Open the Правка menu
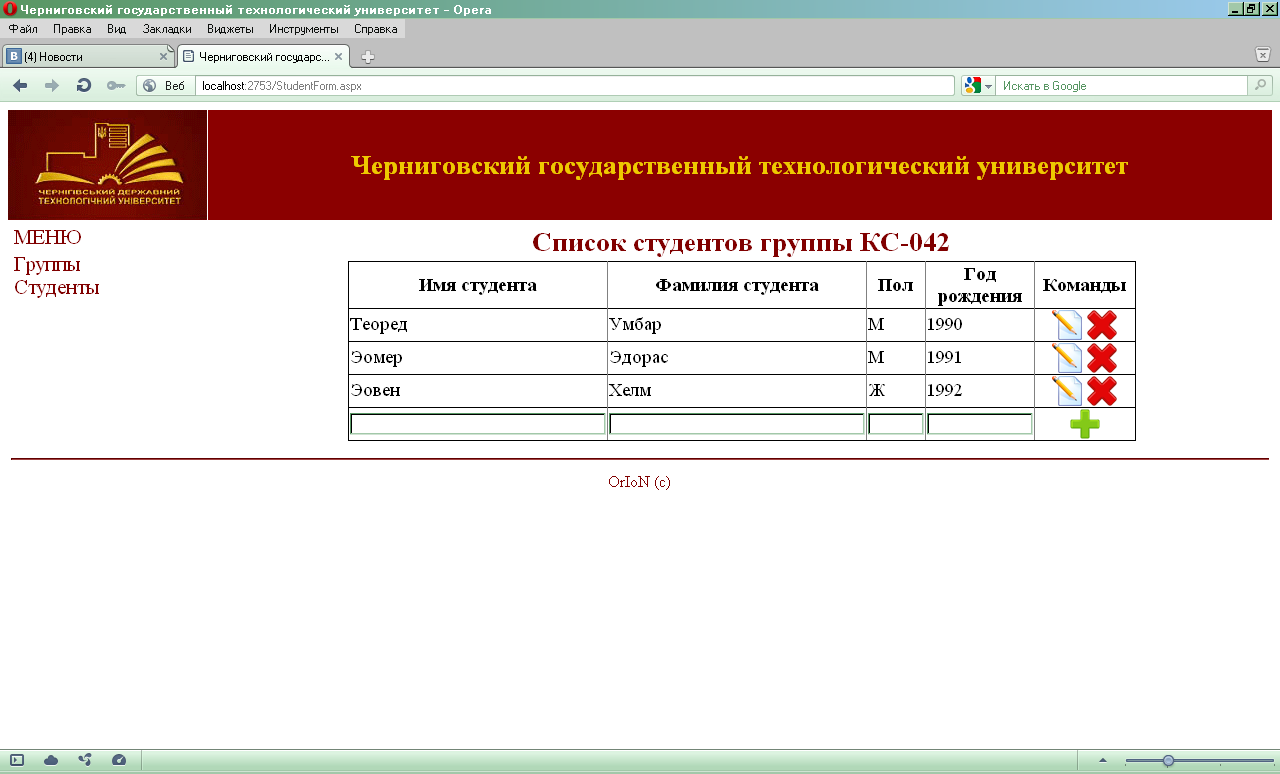The image size is (1280, 774). pos(72,29)
